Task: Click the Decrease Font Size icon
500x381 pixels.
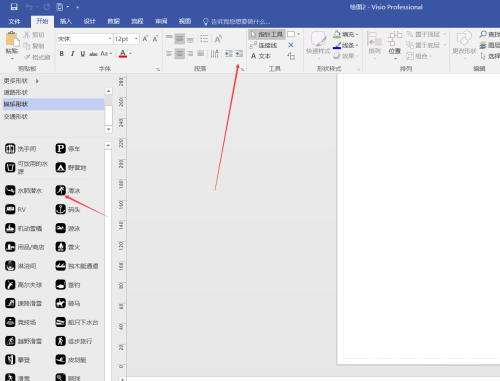Action: 155,39
